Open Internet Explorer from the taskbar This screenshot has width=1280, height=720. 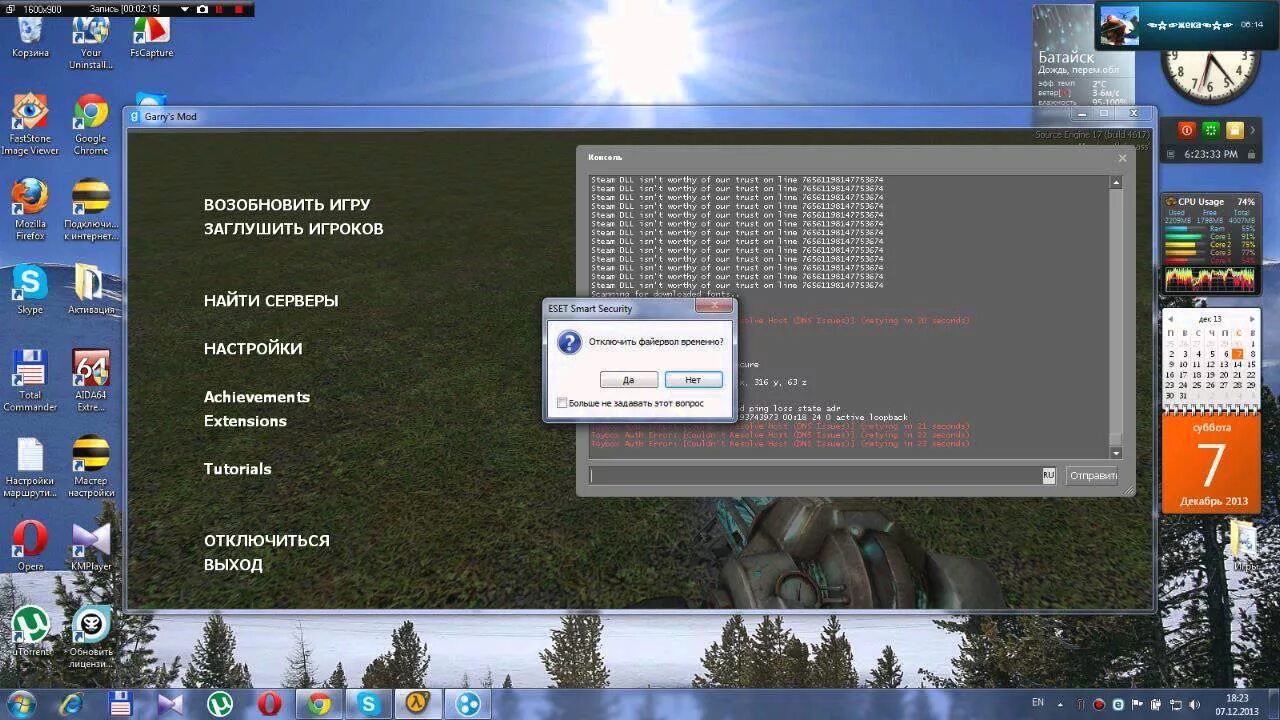tap(71, 704)
